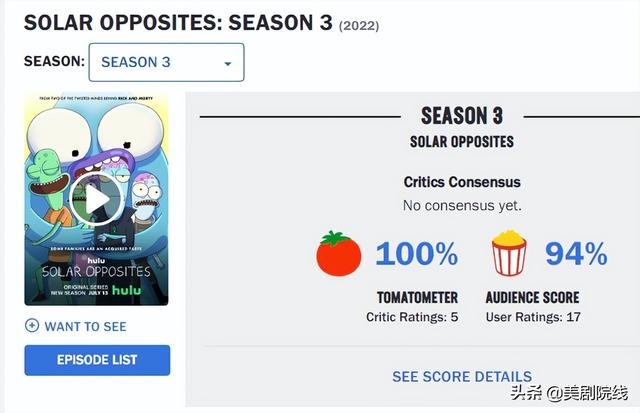Click the Tomatometer label
Viewport: 640px width, 413px height.
tap(417, 298)
